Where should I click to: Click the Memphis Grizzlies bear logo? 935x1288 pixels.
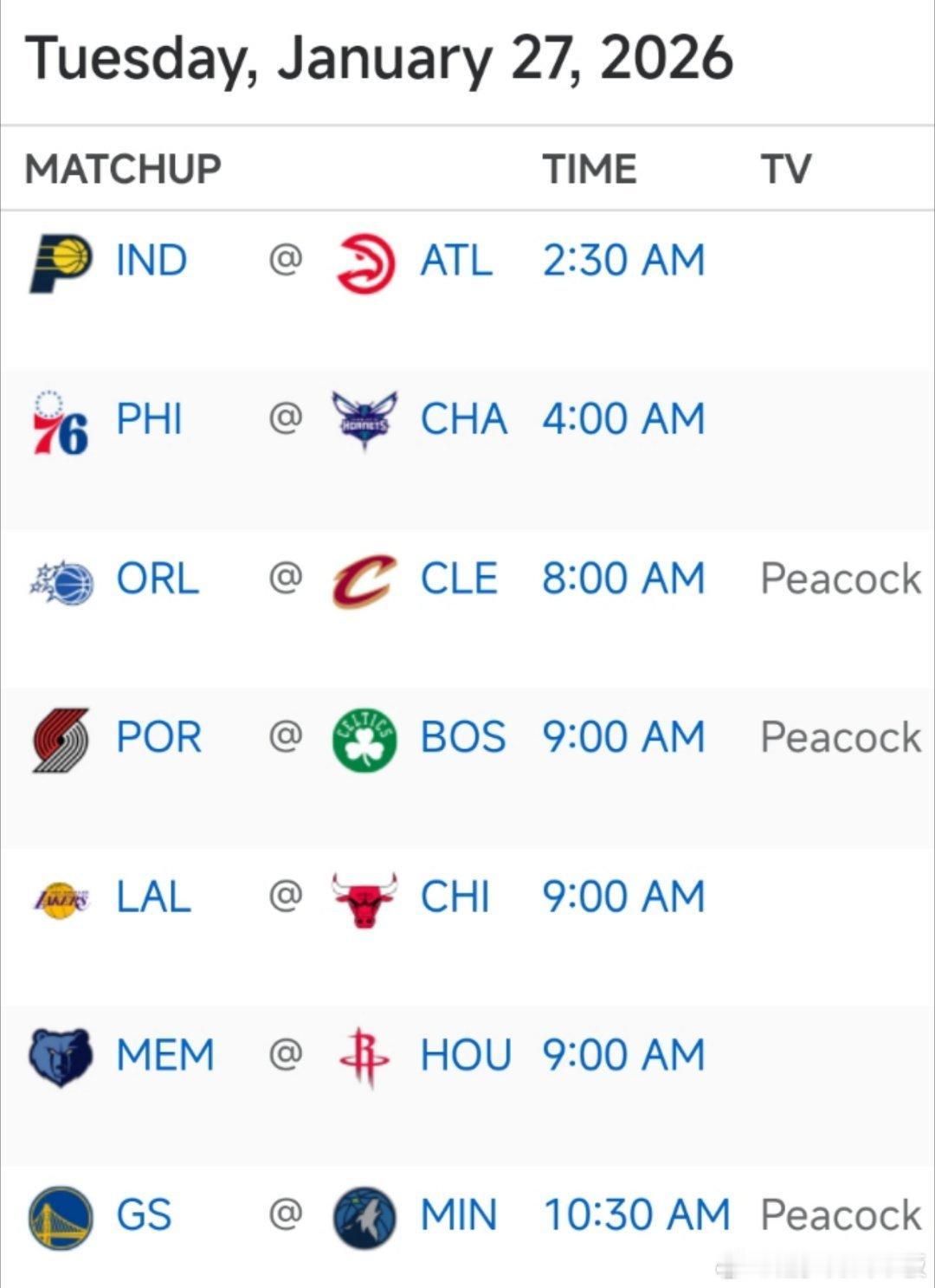point(61,1058)
